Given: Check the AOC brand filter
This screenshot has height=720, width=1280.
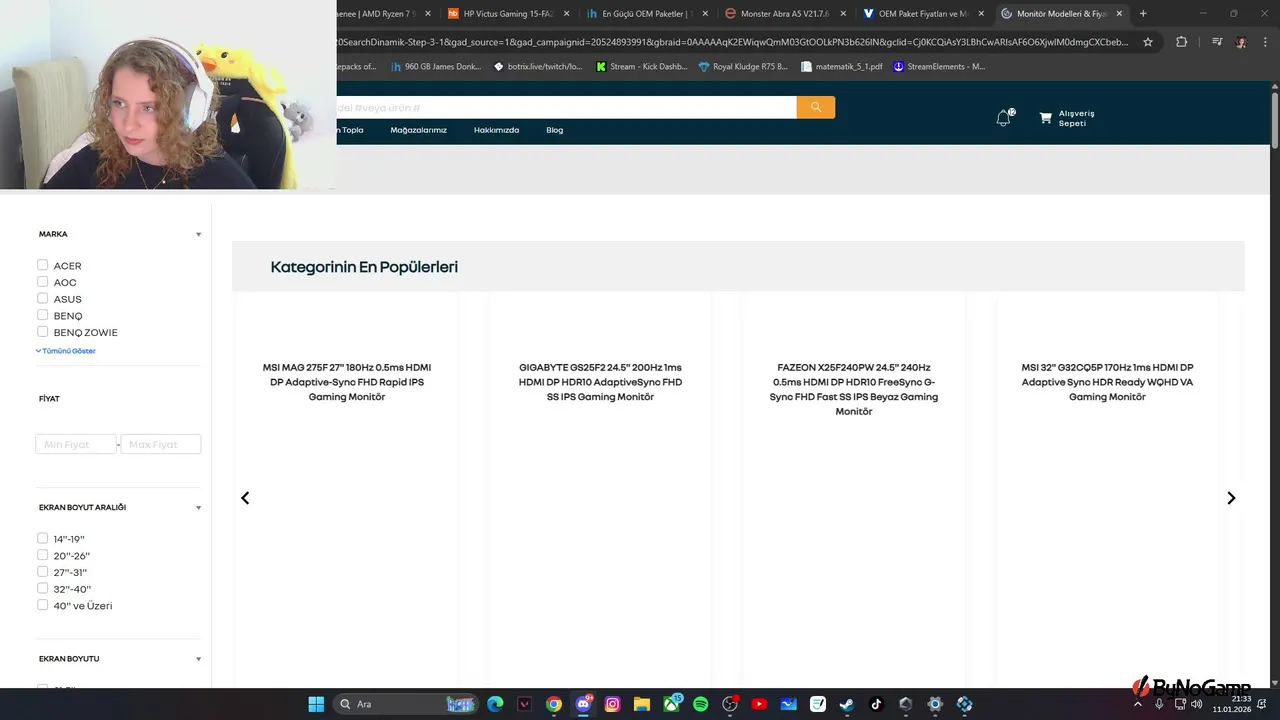Looking at the screenshot, I should tap(43, 282).
